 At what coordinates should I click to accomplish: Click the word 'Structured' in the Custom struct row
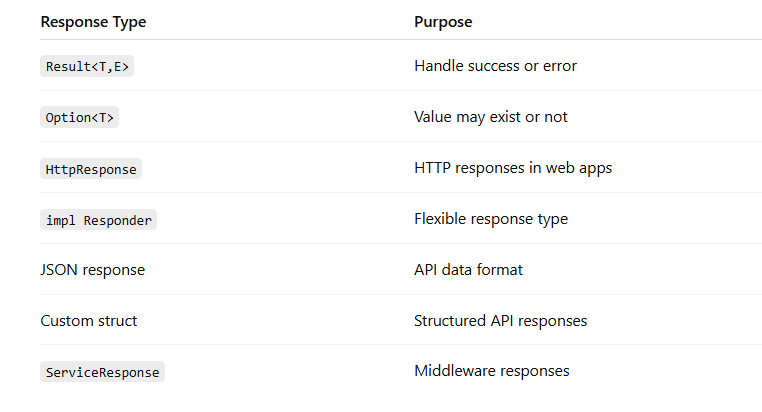point(450,321)
